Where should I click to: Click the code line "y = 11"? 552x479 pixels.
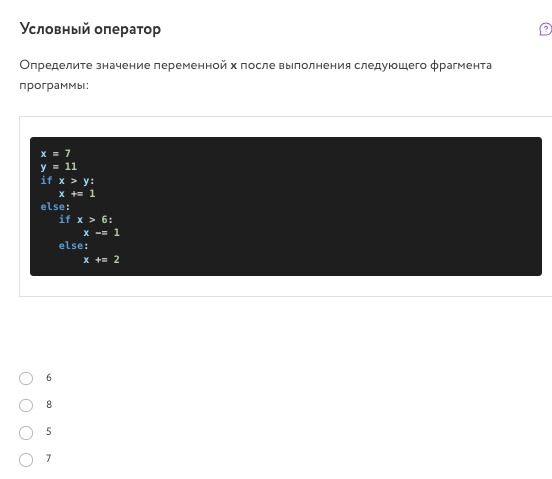coord(59,167)
